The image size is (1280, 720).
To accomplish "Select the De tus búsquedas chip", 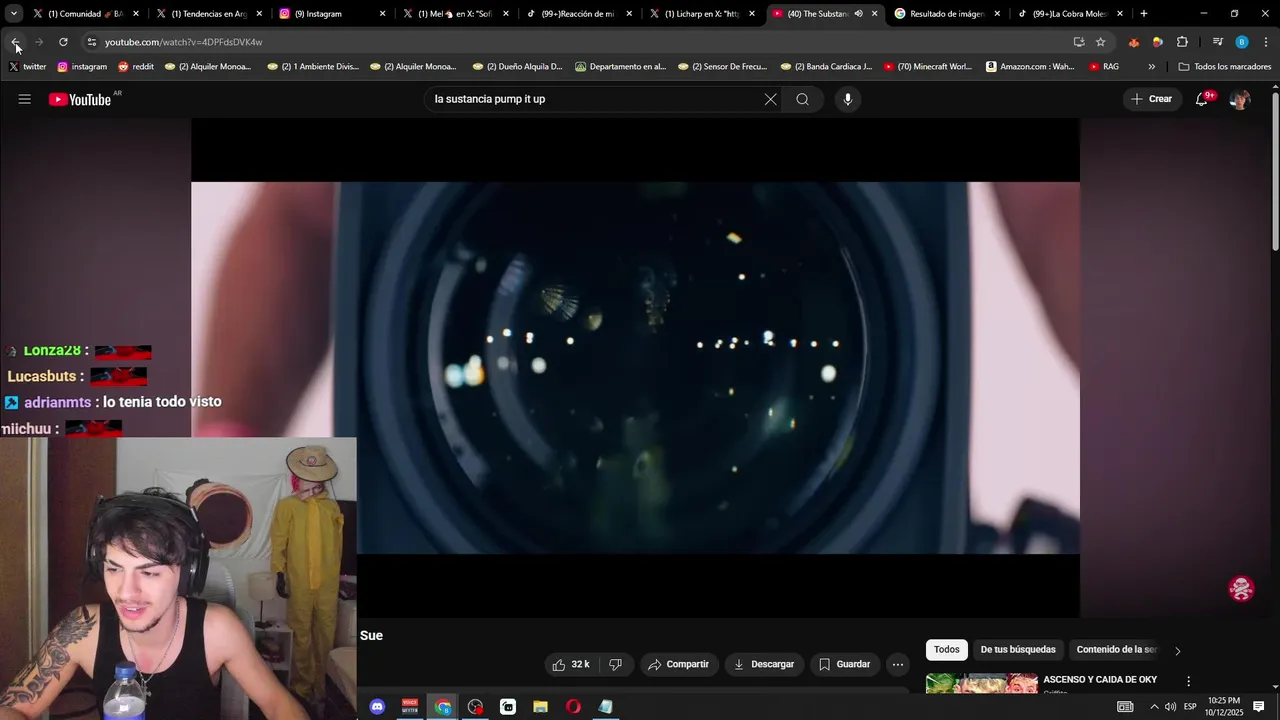I will [1018, 650].
